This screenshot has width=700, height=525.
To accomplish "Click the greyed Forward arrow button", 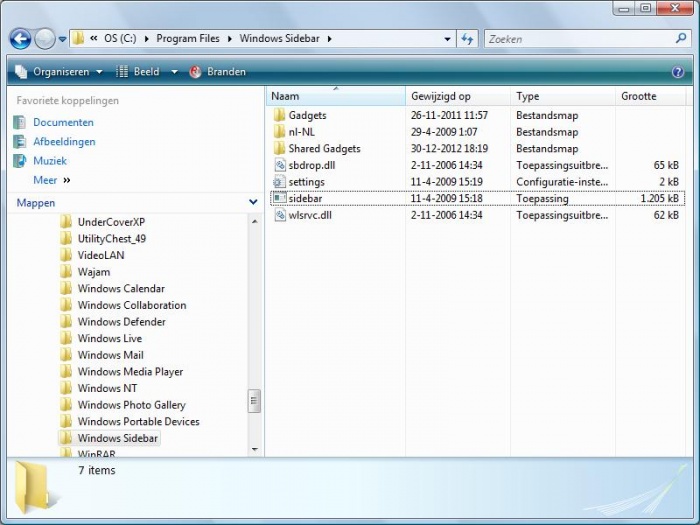I will coord(45,39).
